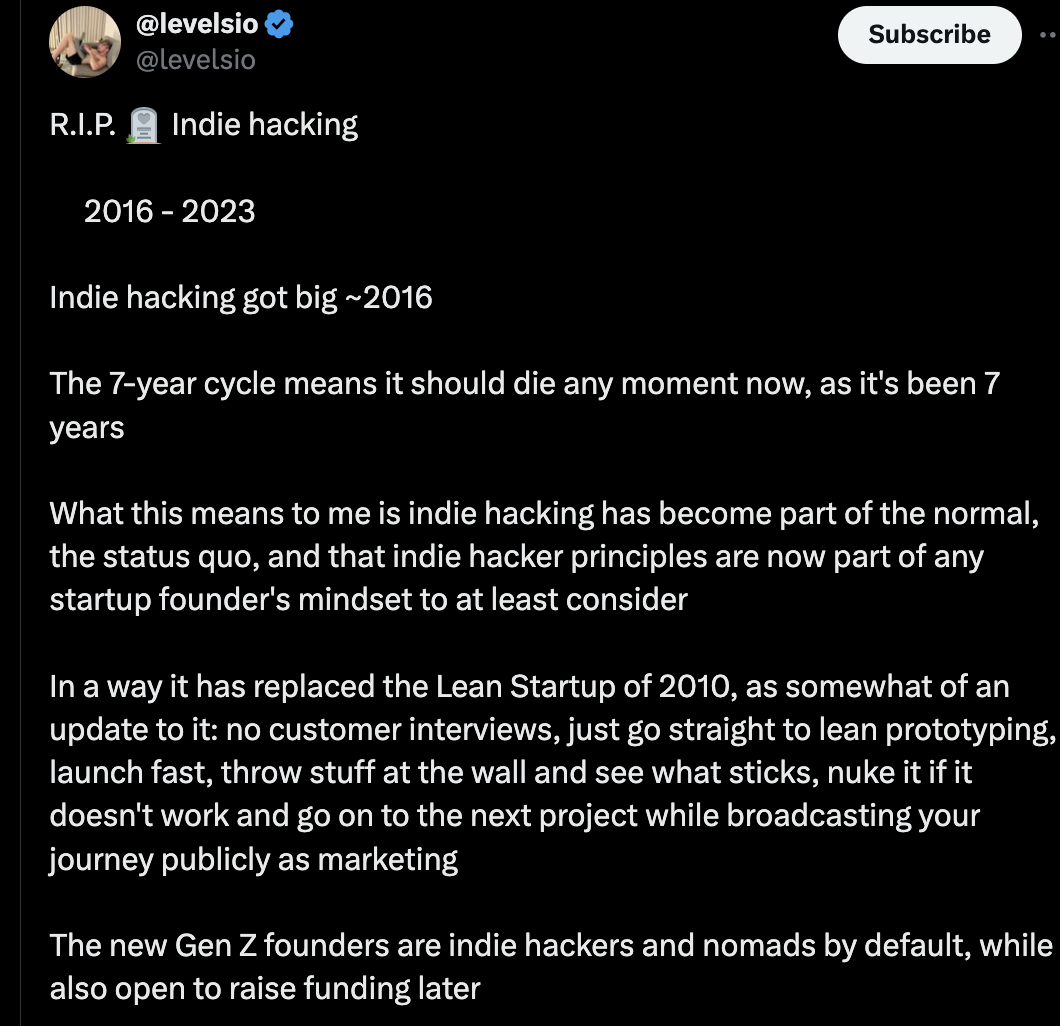Click the "R.I.P." text

84,125
